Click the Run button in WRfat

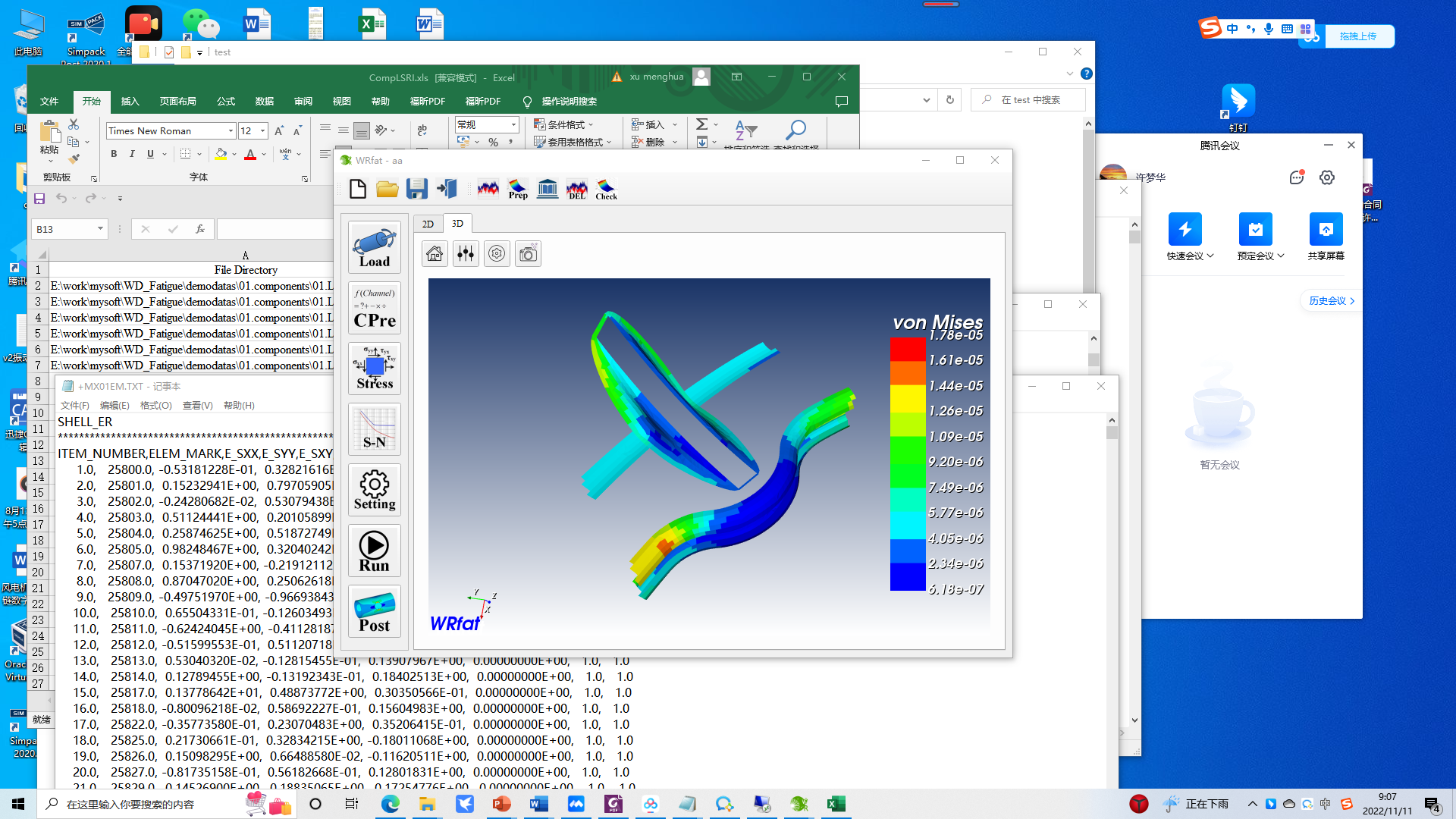click(x=375, y=551)
